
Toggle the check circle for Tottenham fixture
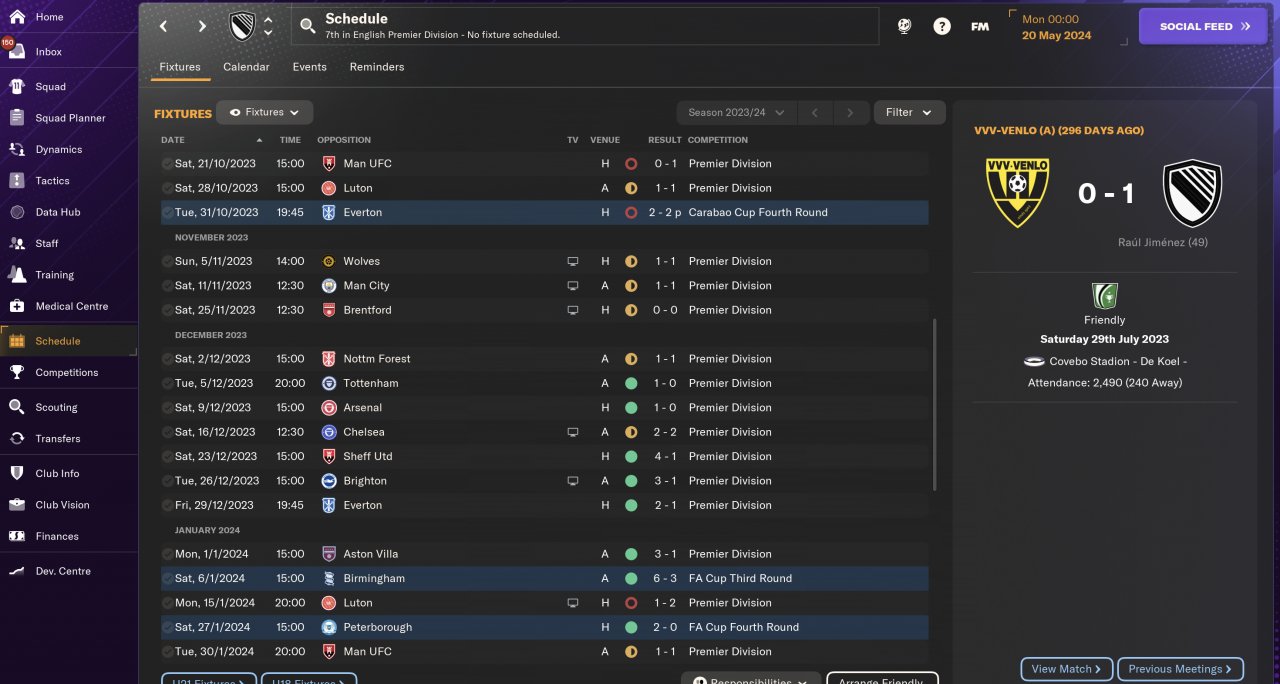coord(167,384)
